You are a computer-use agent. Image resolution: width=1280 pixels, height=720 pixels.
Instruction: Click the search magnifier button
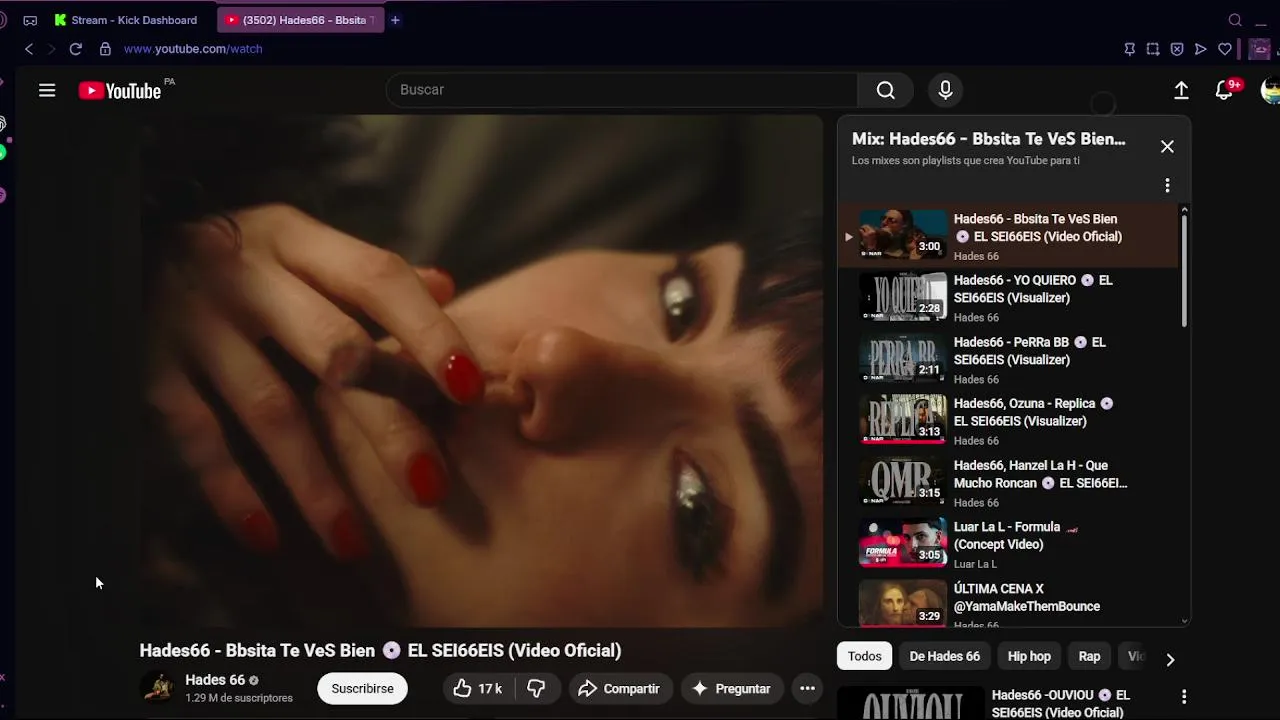coord(885,90)
